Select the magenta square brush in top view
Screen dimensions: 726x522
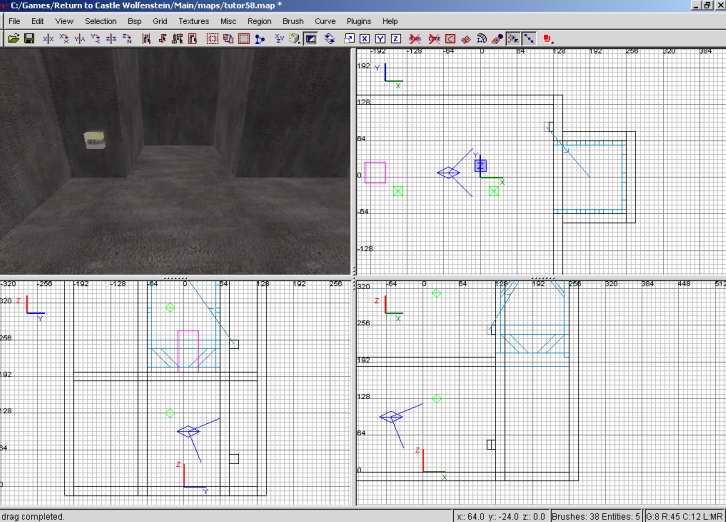[x=375, y=172]
